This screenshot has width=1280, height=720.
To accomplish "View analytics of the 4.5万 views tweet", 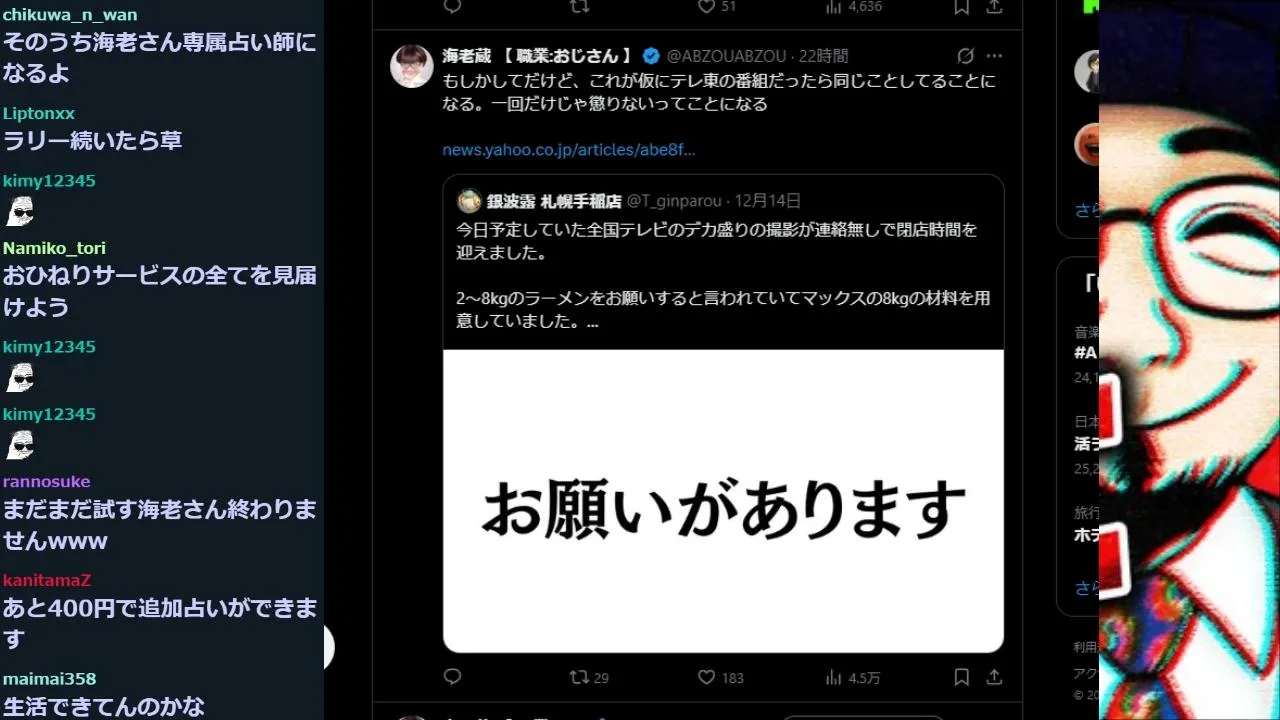I will click(x=852, y=677).
